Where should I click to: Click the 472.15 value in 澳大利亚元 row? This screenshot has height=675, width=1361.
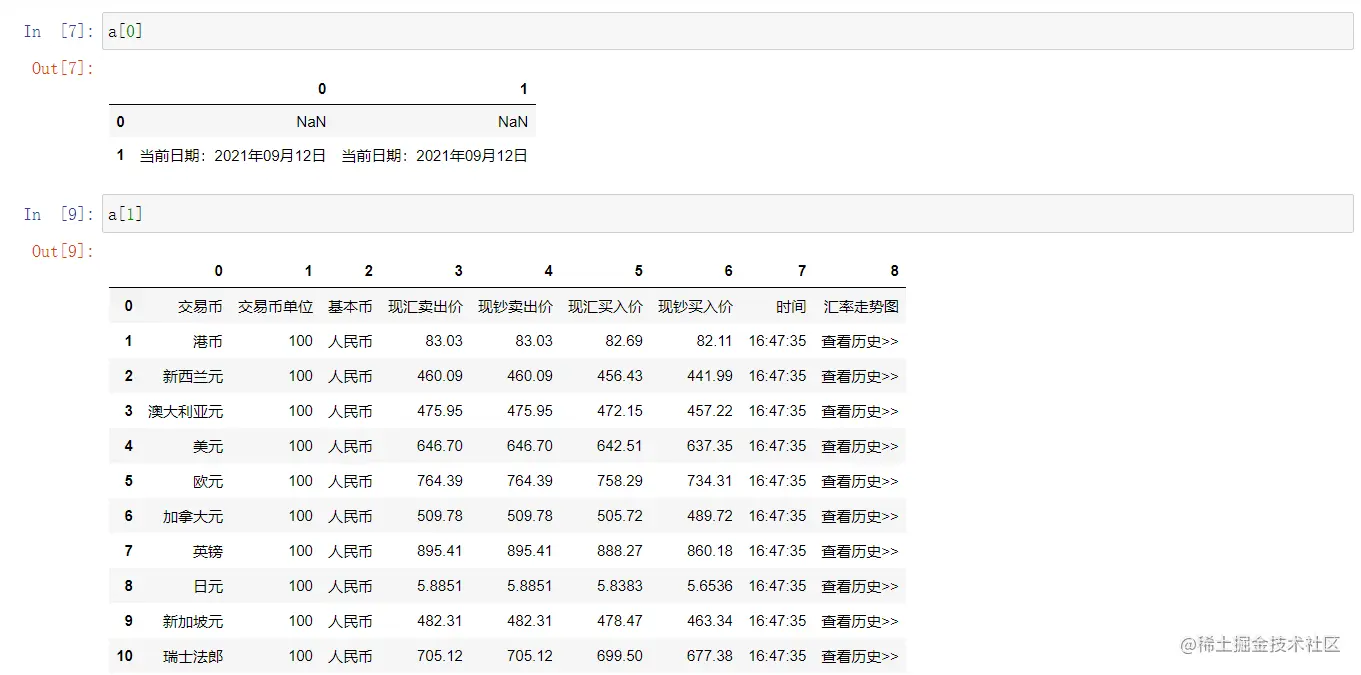click(x=620, y=411)
